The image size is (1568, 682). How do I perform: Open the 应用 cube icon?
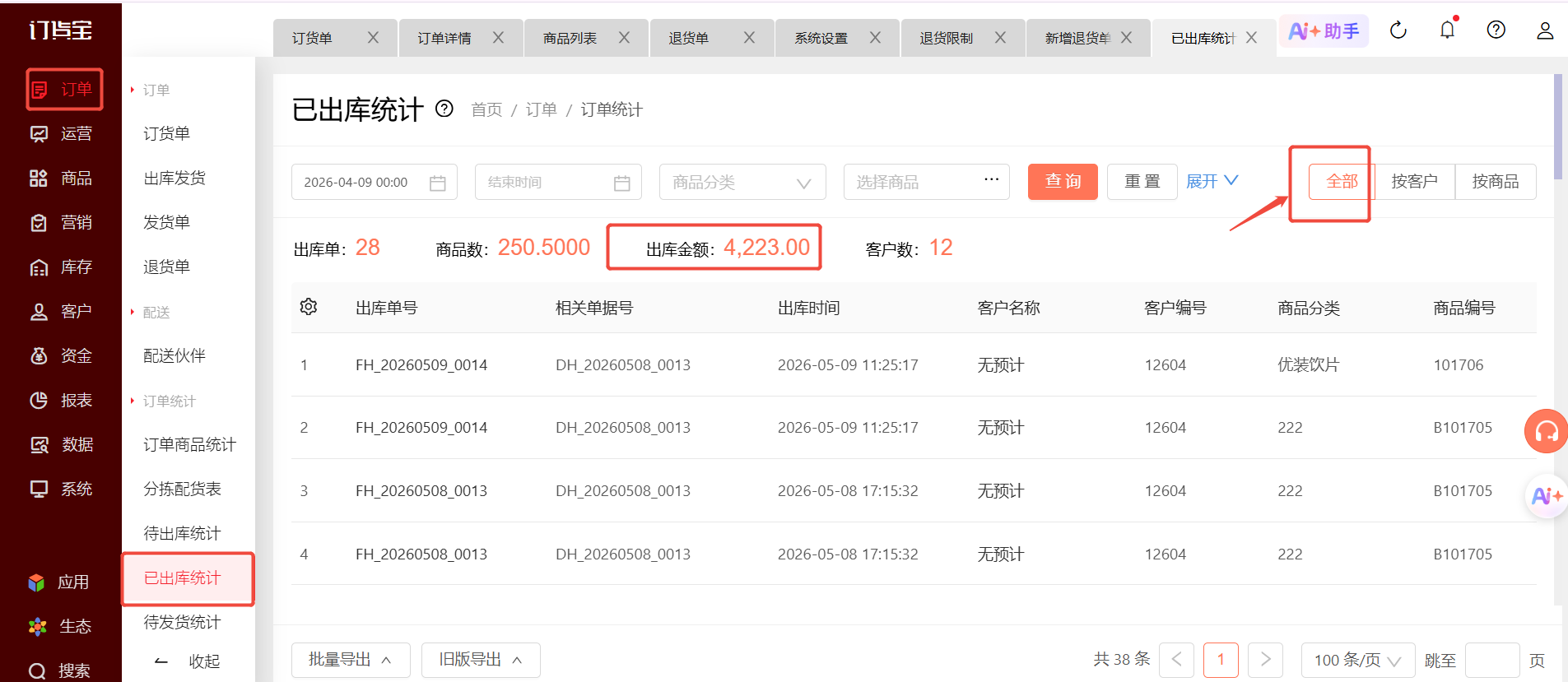(36, 582)
